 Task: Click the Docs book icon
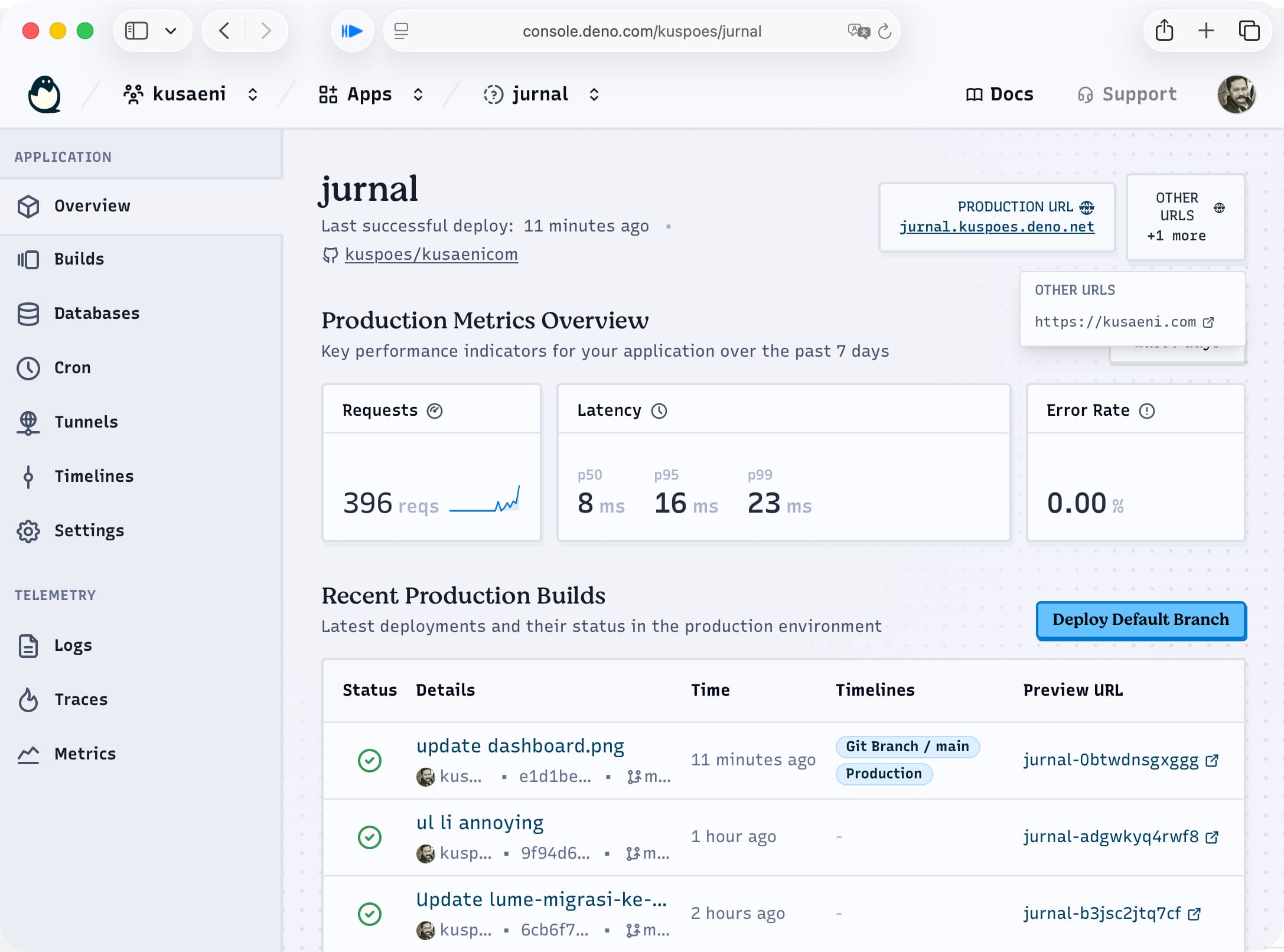[974, 94]
